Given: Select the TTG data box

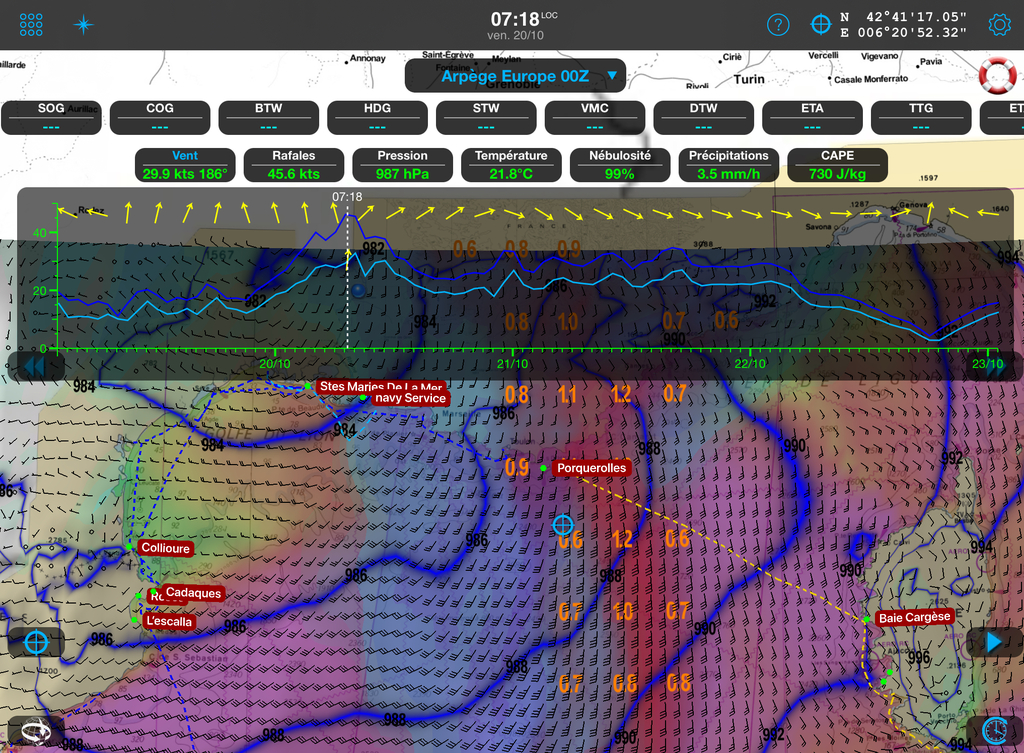Looking at the screenshot, I should (921, 117).
